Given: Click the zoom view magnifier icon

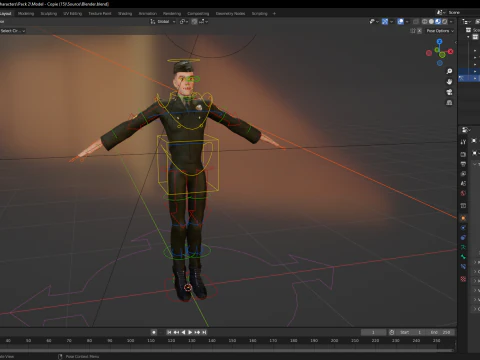Looking at the screenshot, I should 449,71.
